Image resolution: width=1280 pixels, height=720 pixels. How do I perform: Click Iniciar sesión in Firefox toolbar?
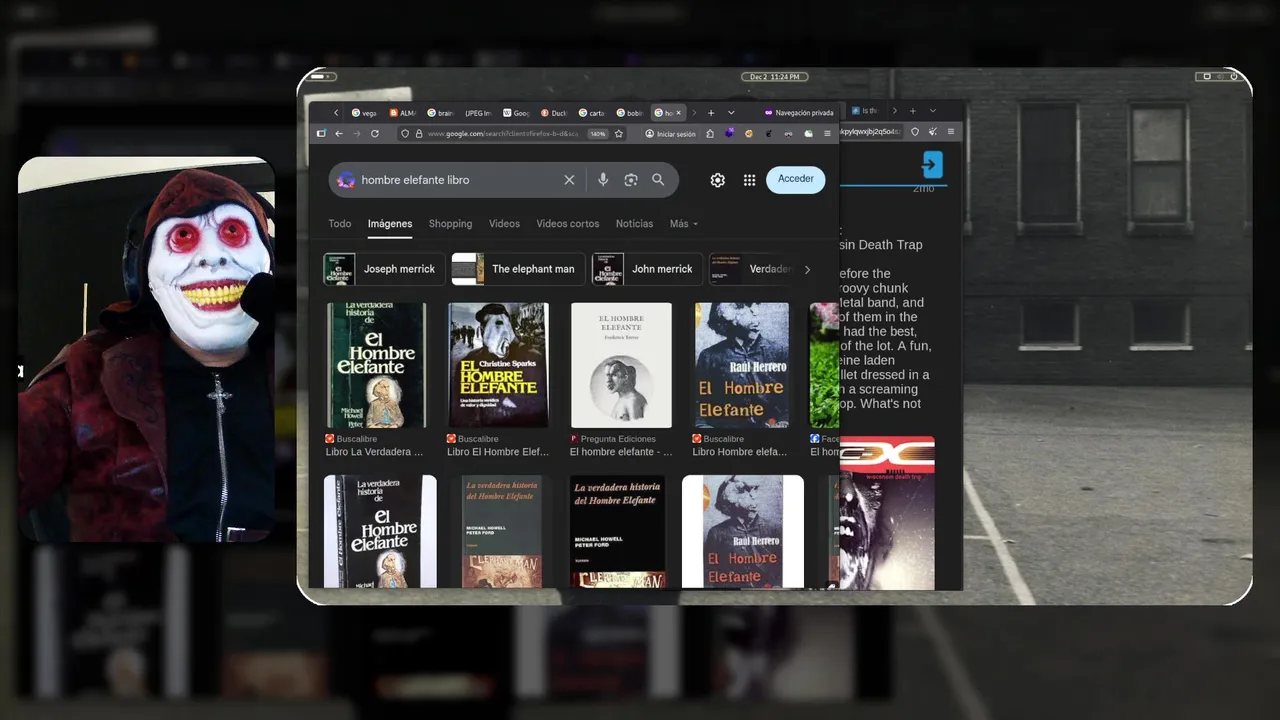[x=670, y=133]
